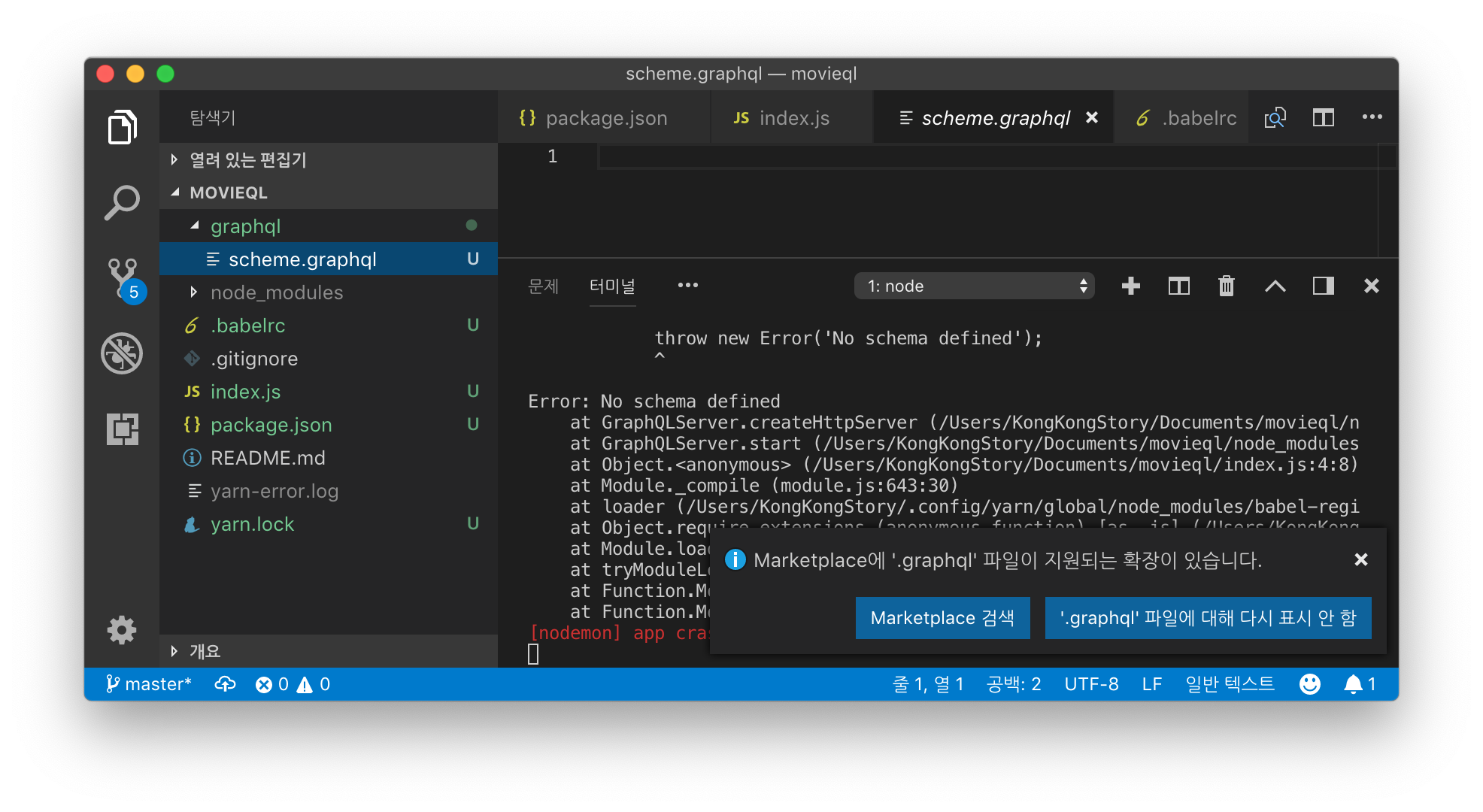Dismiss the Marketplace notification with X
Image resolution: width=1483 pixels, height=812 pixels.
click(x=1360, y=559)
